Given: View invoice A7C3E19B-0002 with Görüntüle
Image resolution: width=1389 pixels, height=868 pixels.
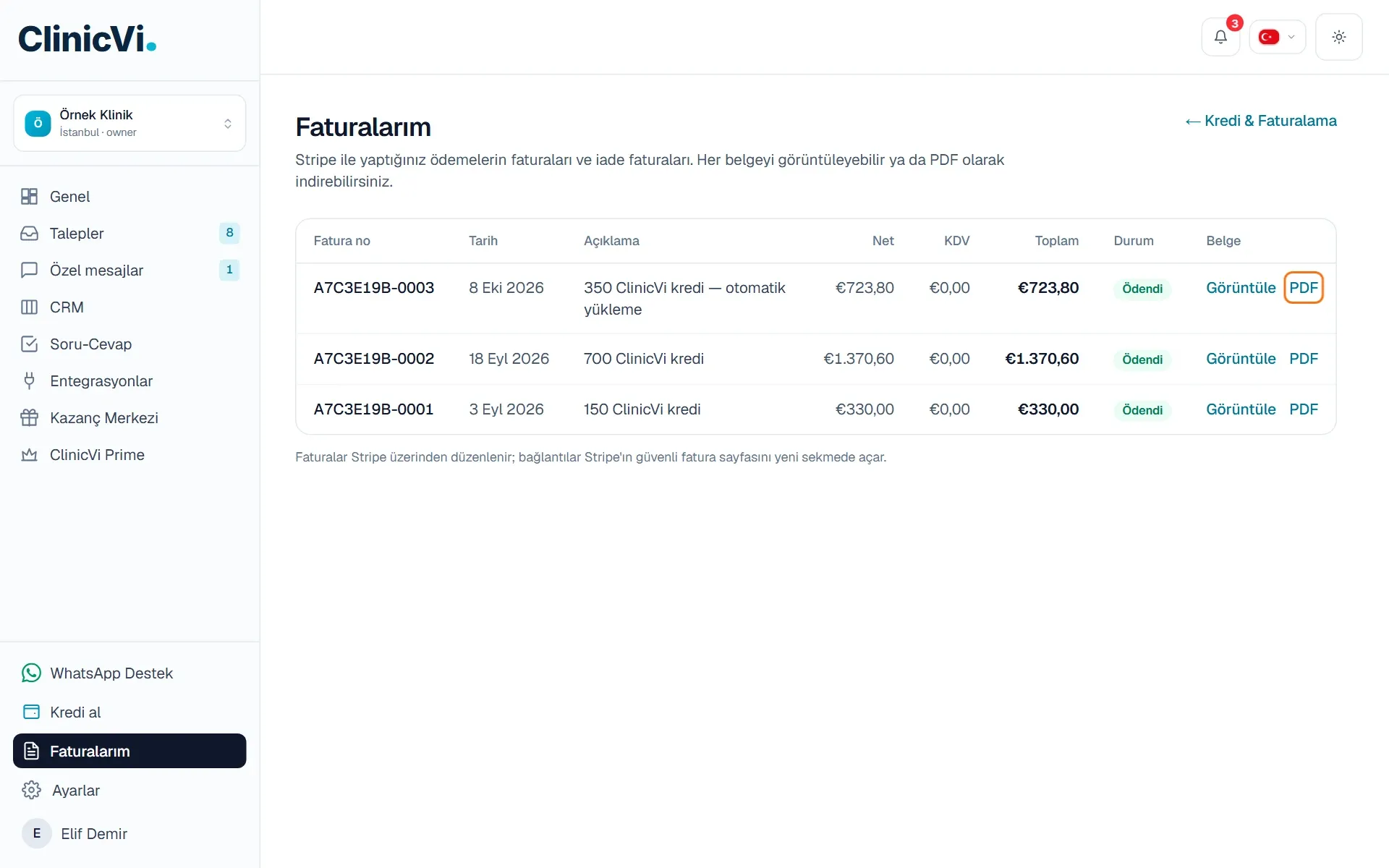Looking at the screenshot, I should 1241,359.
